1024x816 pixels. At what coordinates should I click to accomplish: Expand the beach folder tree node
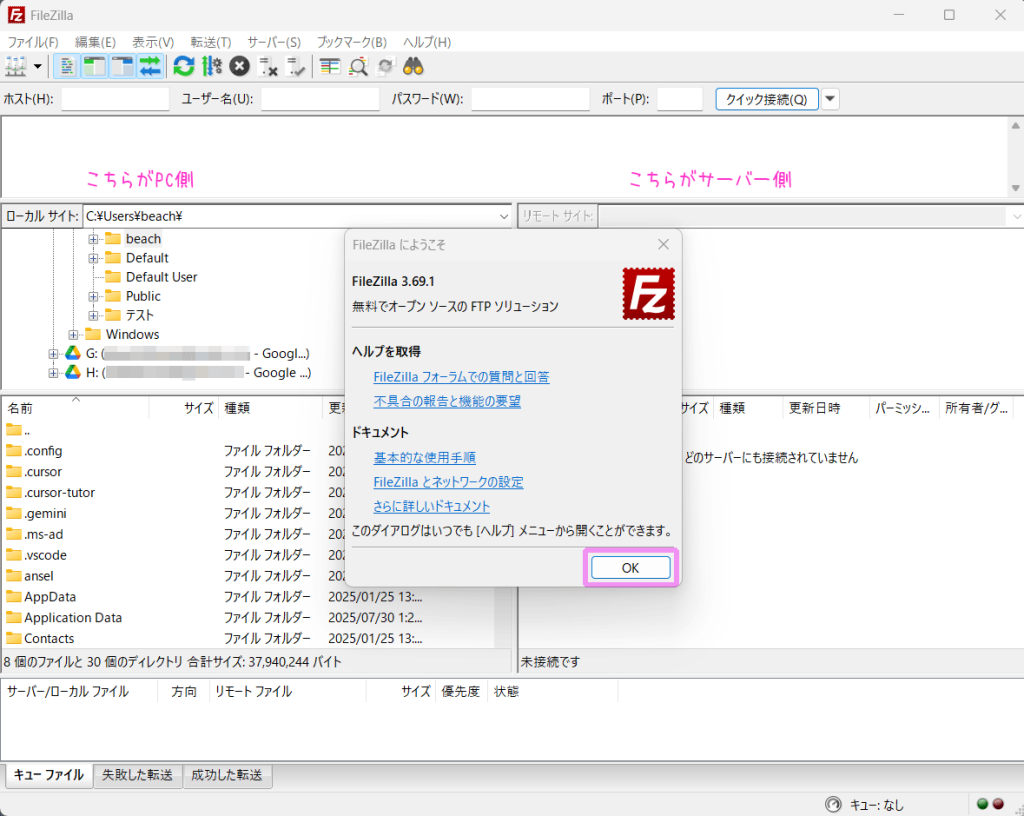click(93, 239)
